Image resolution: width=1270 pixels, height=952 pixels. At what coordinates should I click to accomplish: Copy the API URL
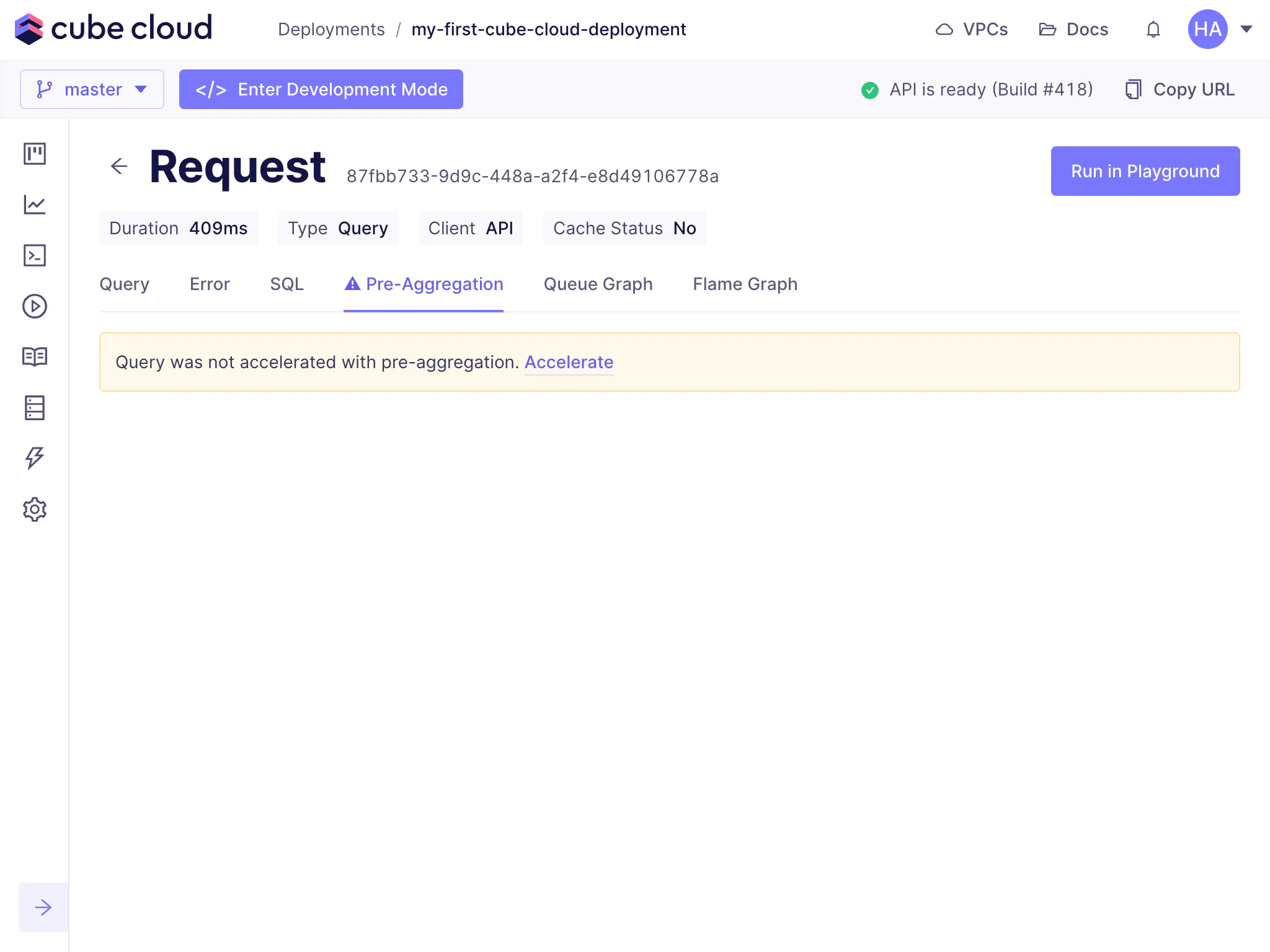1180,89
